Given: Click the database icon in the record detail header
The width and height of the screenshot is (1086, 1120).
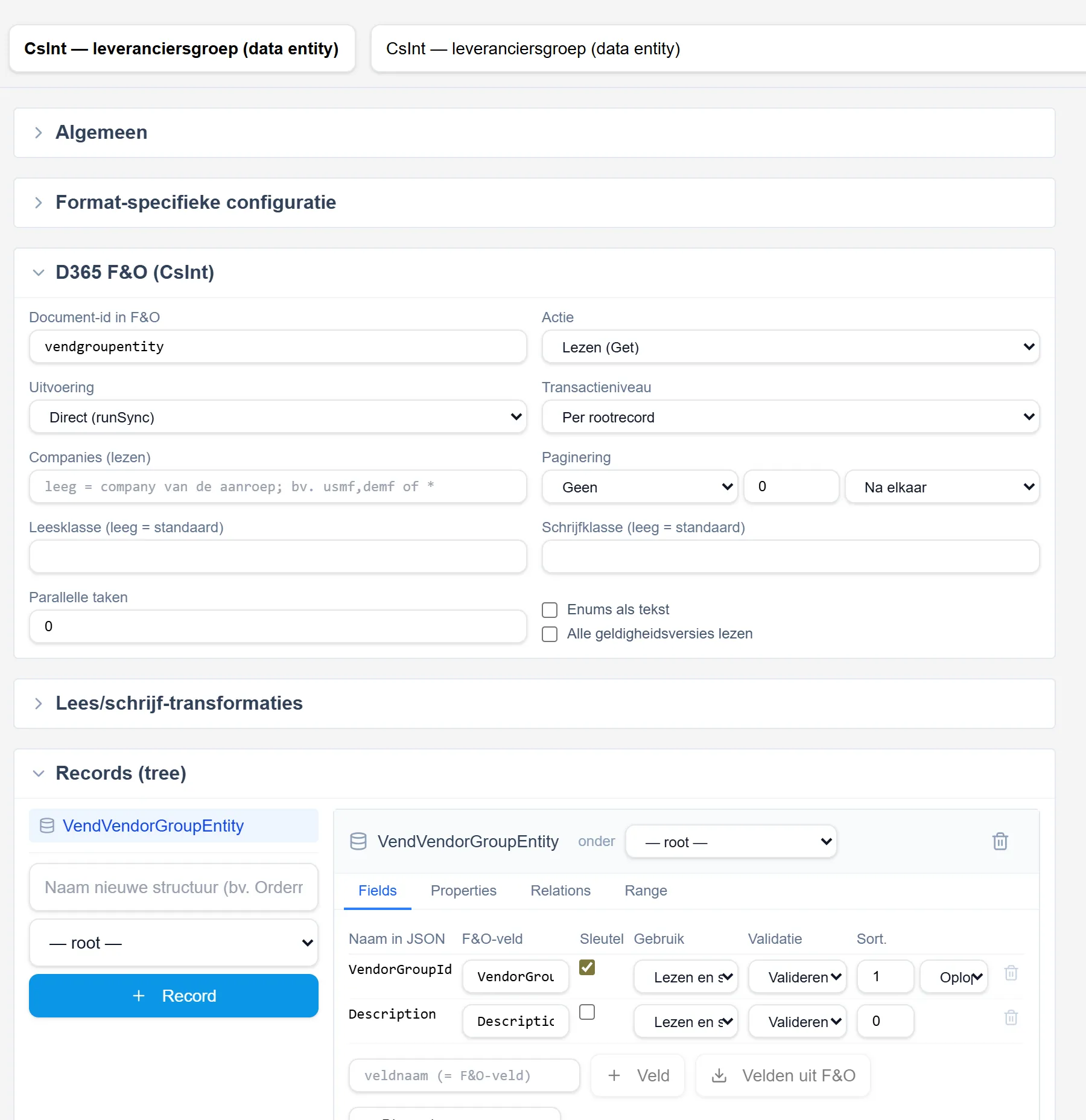Looking at the screenshot, I should pos(358,841).
